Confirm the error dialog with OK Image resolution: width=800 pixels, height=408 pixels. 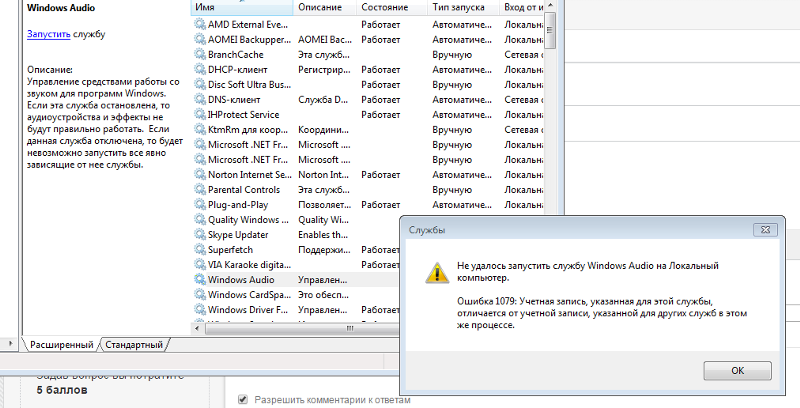pos(737,371)
